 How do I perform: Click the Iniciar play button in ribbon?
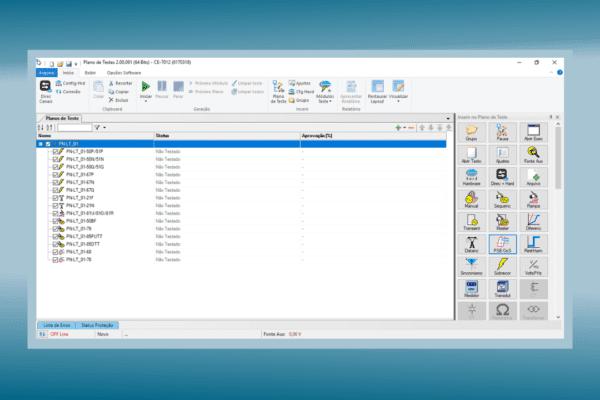146,91
